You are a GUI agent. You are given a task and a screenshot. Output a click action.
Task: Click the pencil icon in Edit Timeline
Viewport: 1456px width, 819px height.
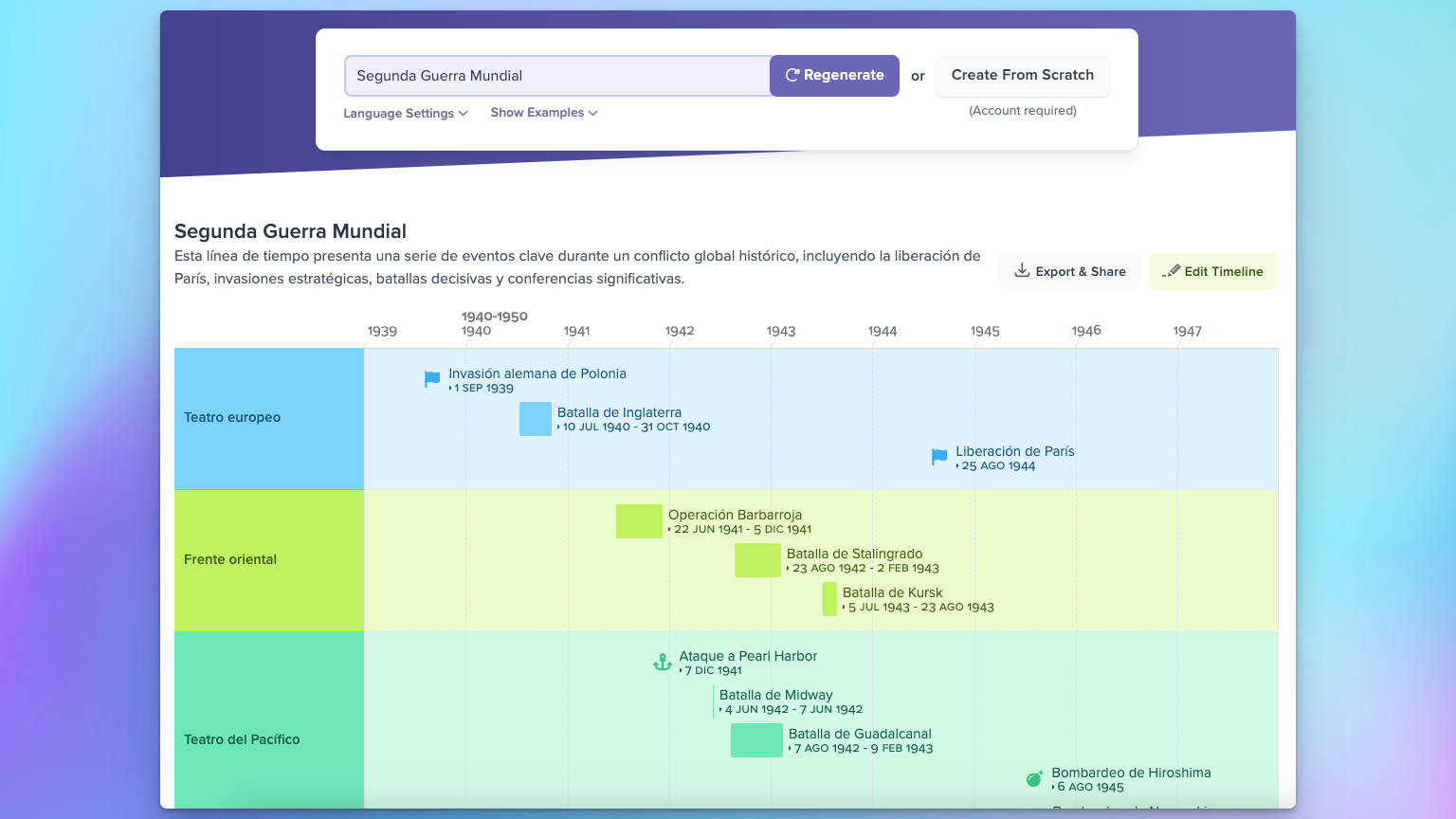(1172, 271)
